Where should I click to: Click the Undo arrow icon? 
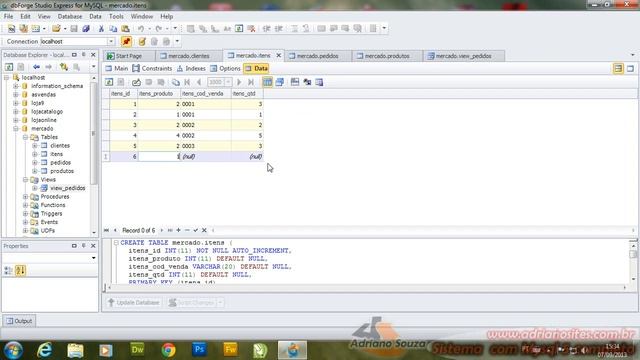[x=140, y=29]
